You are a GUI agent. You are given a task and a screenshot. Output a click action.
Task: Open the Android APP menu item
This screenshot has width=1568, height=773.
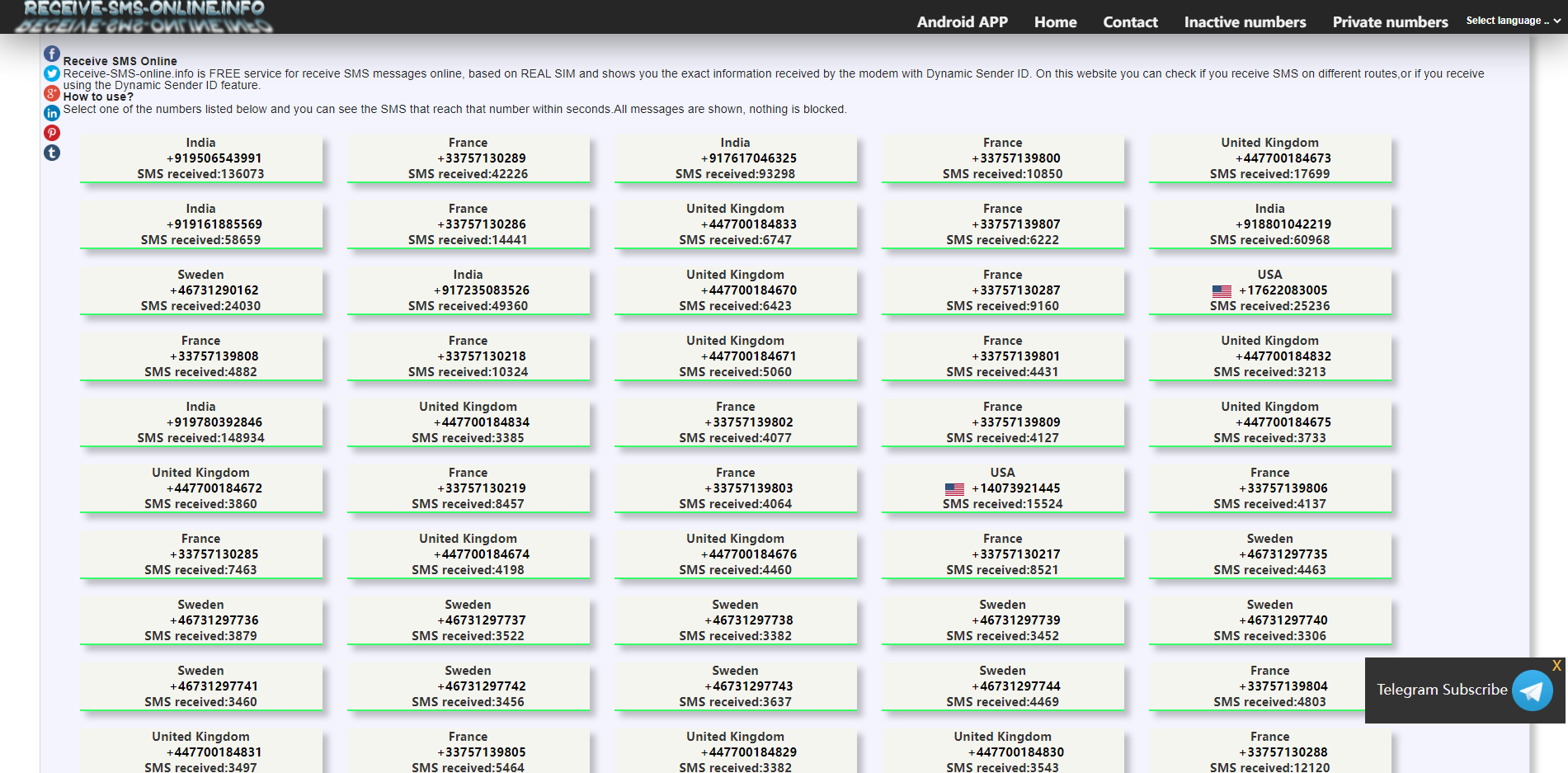coord(962,22)
